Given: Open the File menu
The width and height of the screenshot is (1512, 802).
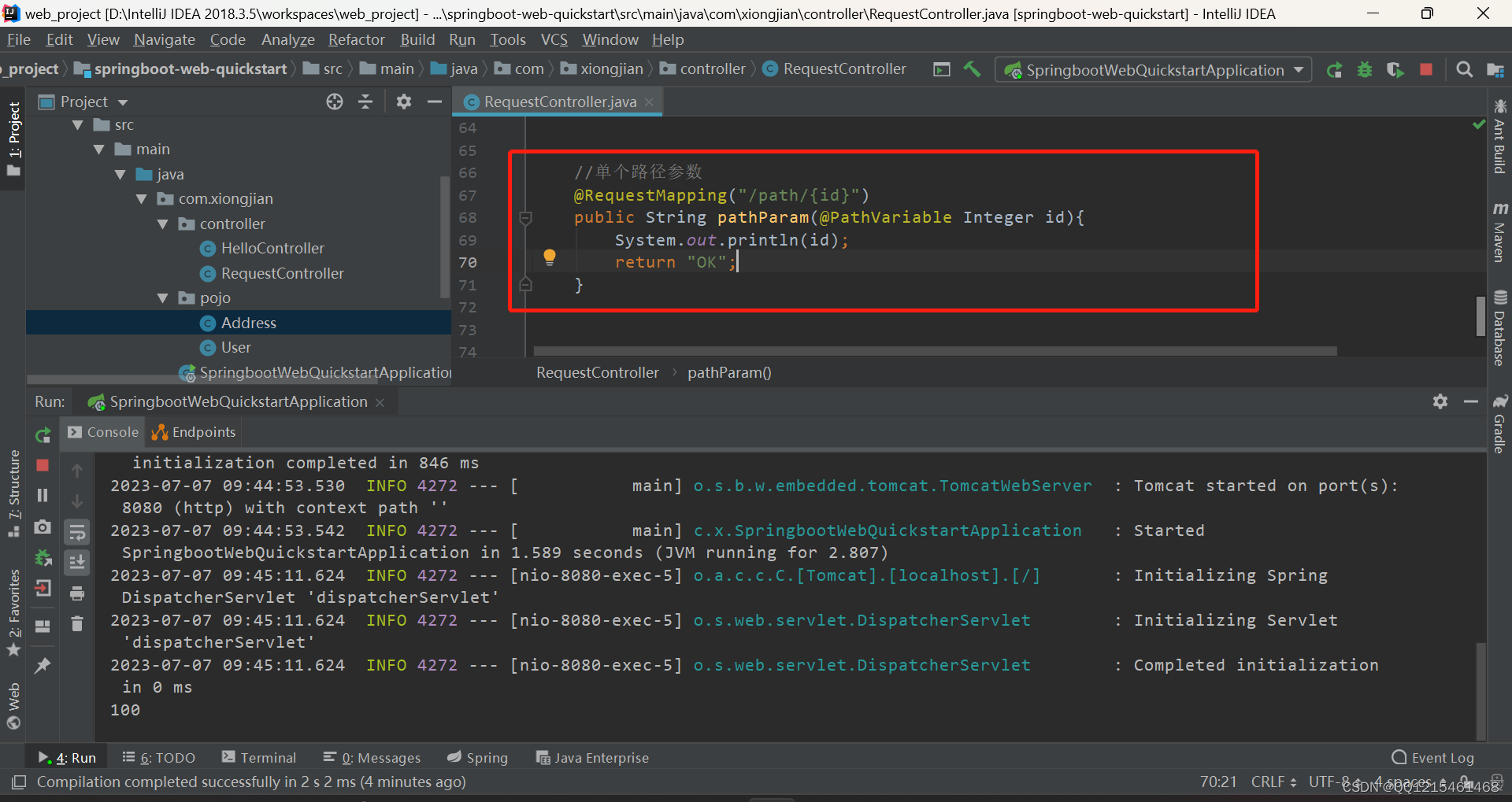Looking at the screenshot, I should click(x=19, y=39).
